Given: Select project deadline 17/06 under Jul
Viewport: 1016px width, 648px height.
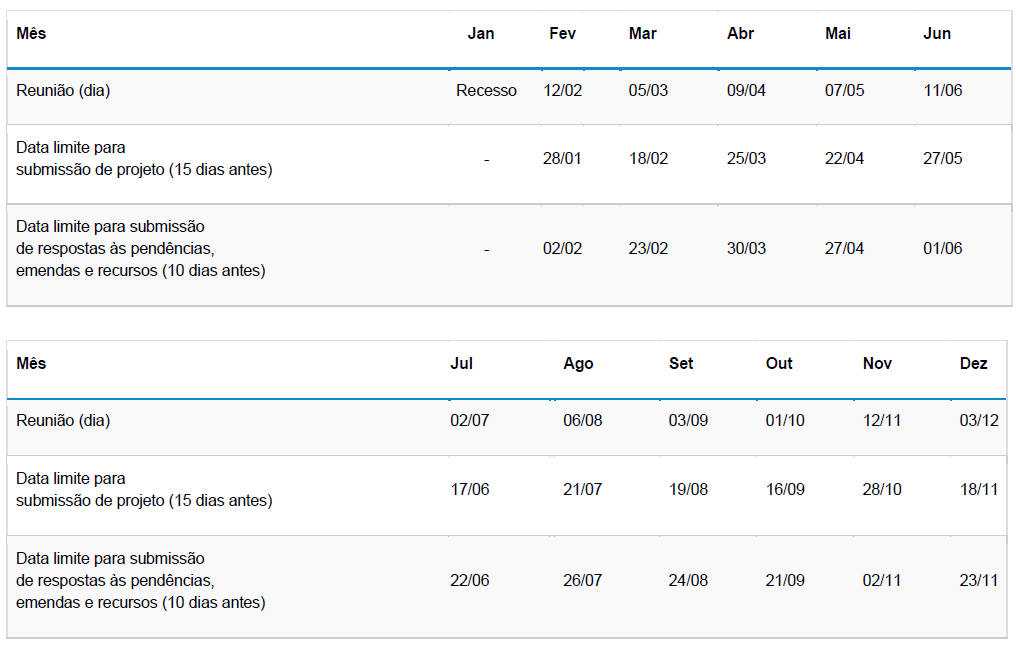Looking at the screenshot, I should [470, 490].
